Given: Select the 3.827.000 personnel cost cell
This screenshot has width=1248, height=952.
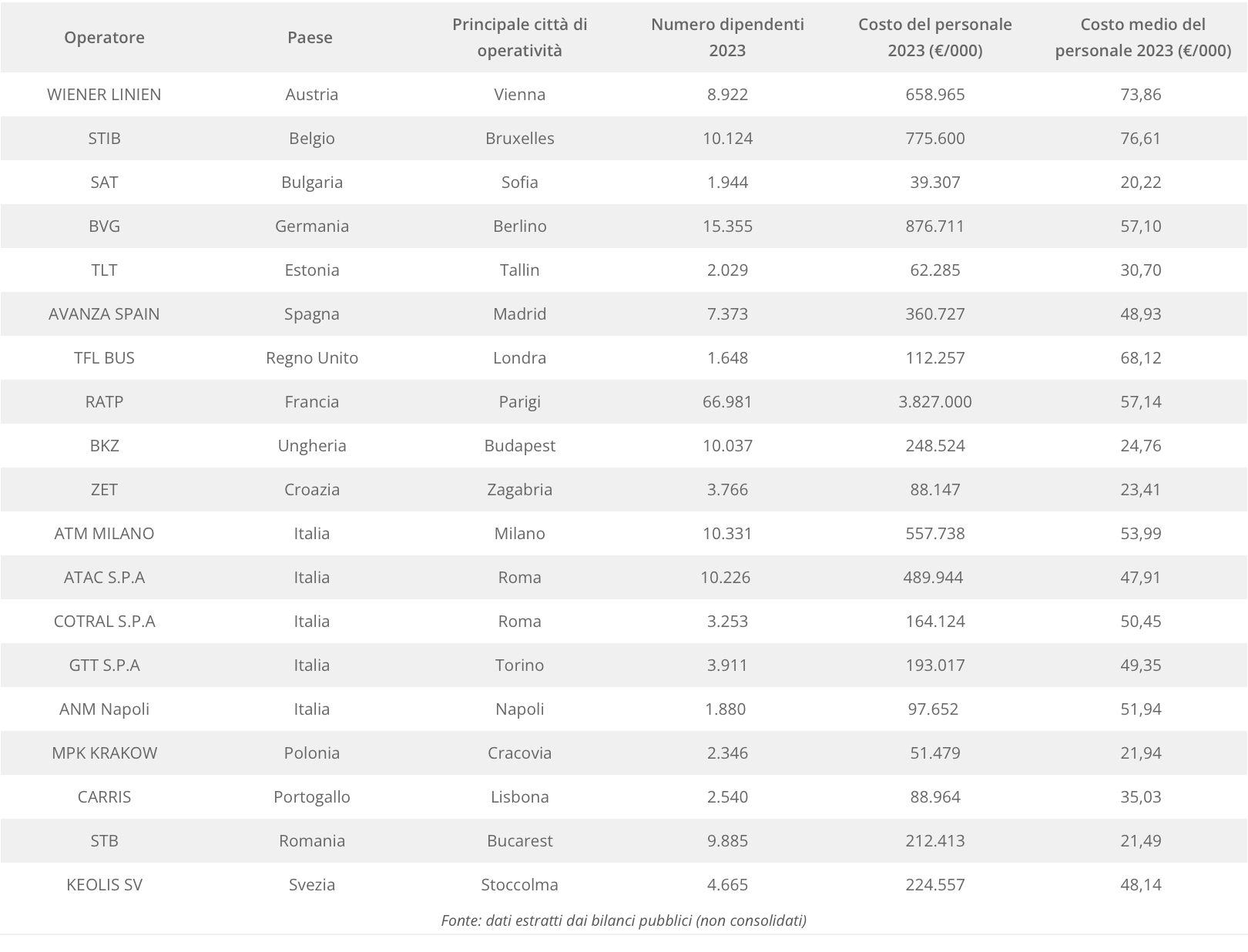Looking at the screenshot, I should [934, 401].
